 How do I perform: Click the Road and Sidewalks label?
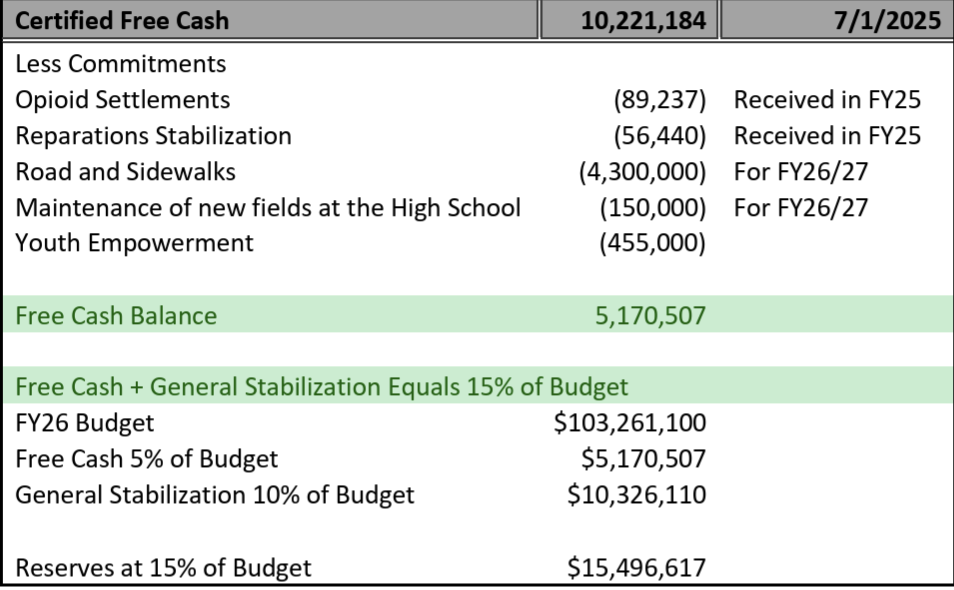point(126,171)
